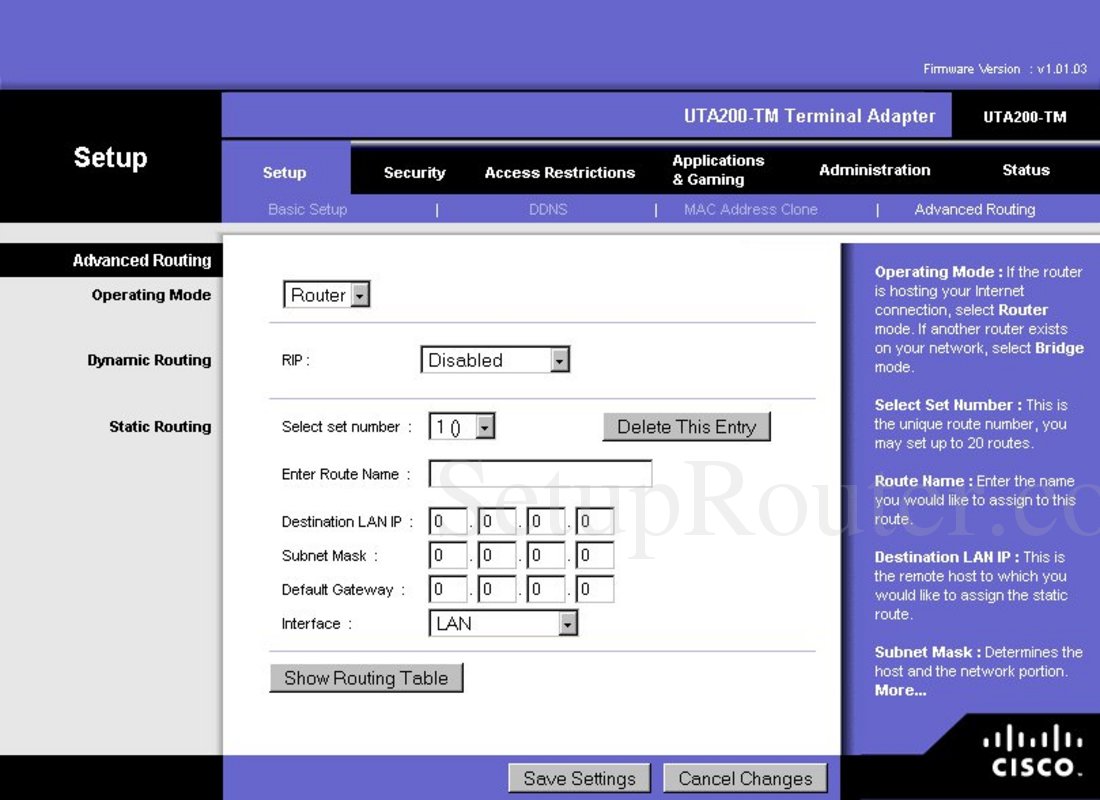Image resolution: width=1100 pixels, height=800 pixels.
Task: Click fourth octet of Destination LAN IP
Action: (595, 521)
